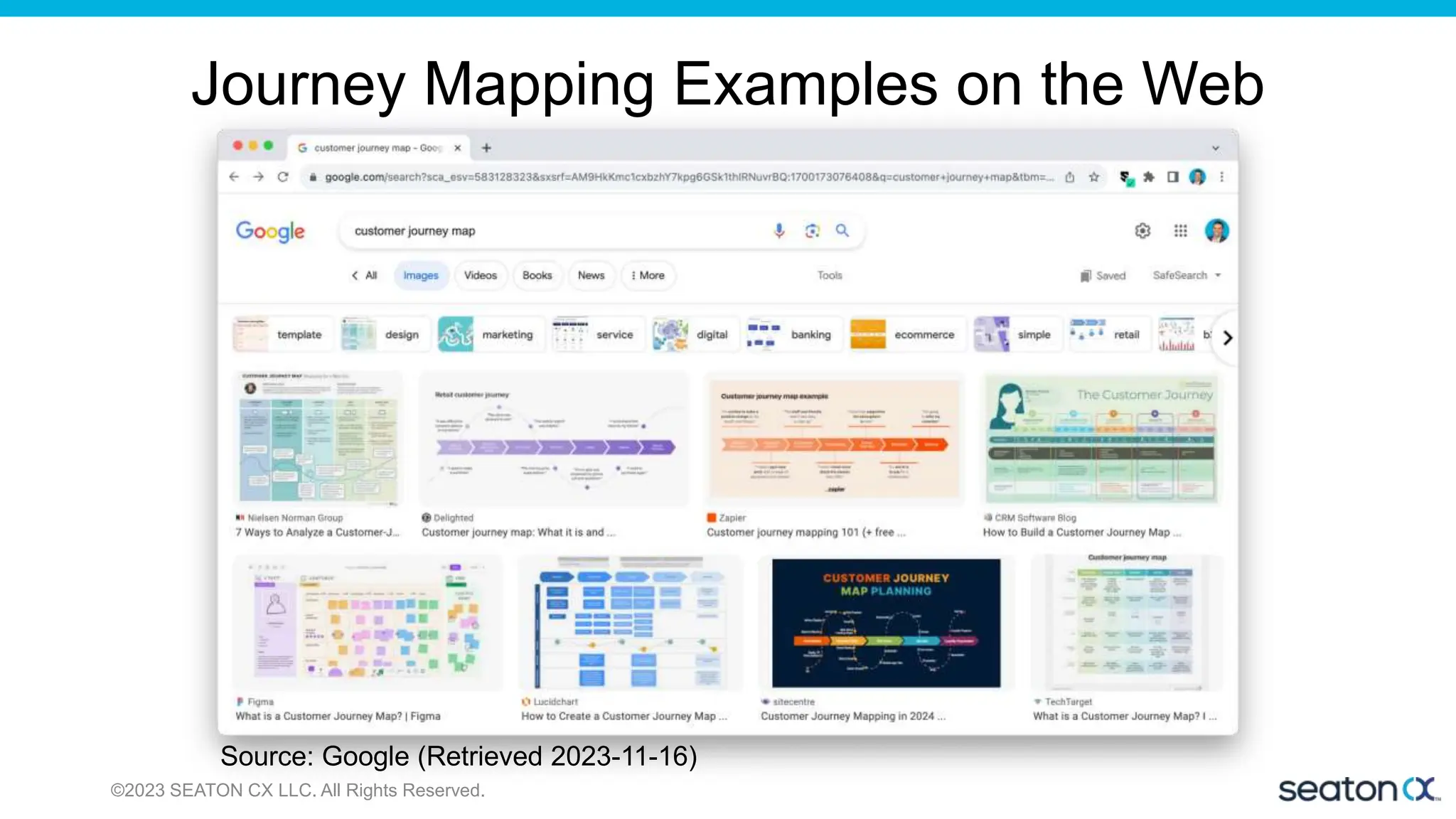Open The Customer Journey CRM image
Image resolution: width=1456 pixels, height=819 pixels.
1102,437
